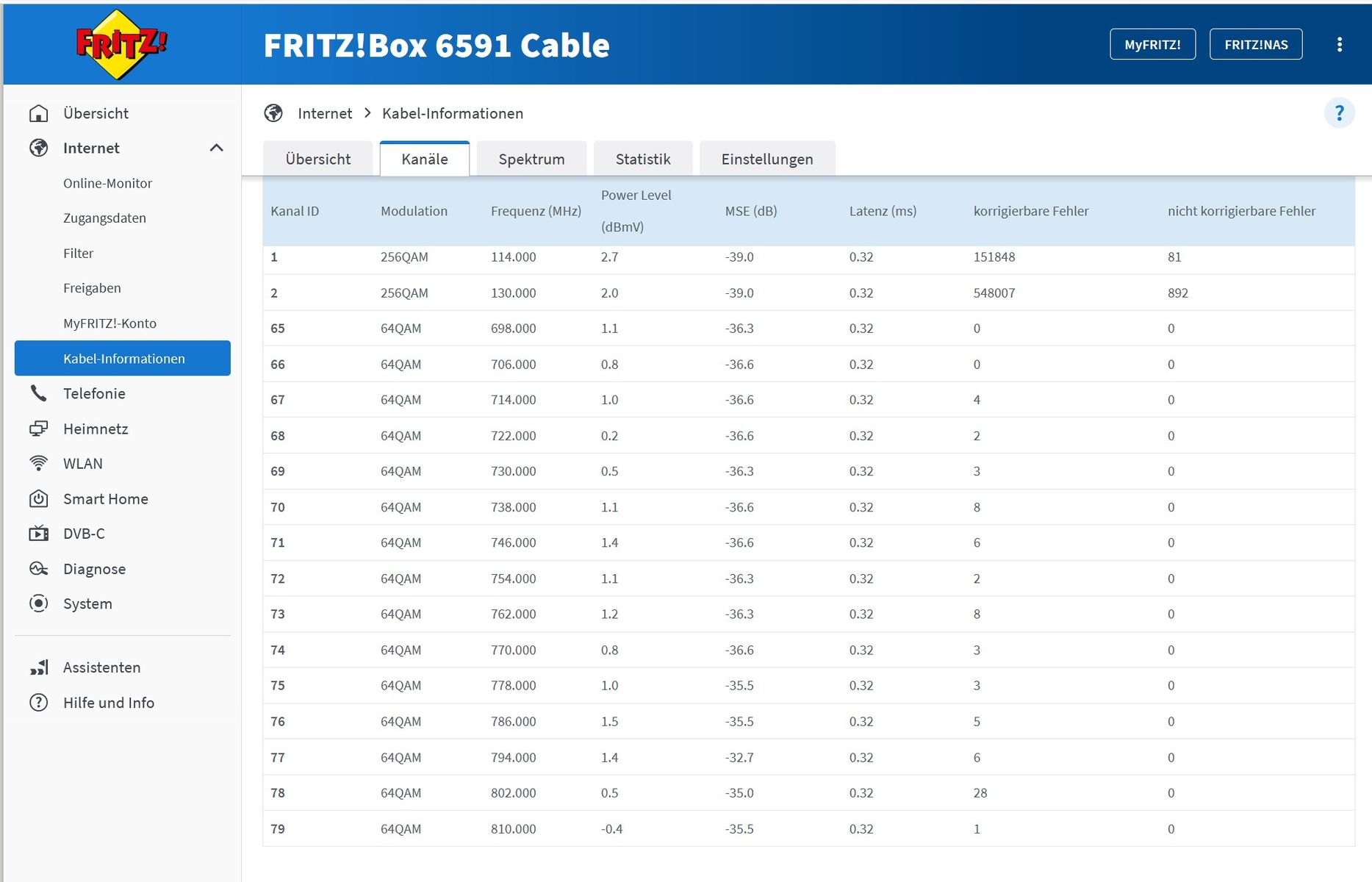Open the three-dot options menu

click(1340, 45)
